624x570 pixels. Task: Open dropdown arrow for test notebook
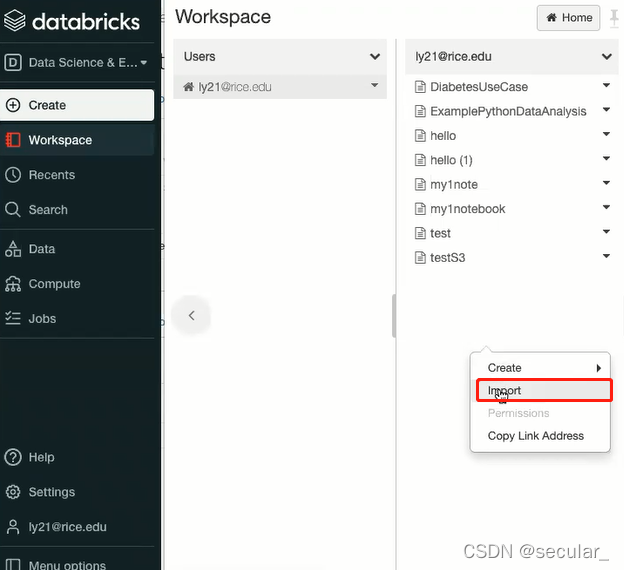click(x=606, y=231)
